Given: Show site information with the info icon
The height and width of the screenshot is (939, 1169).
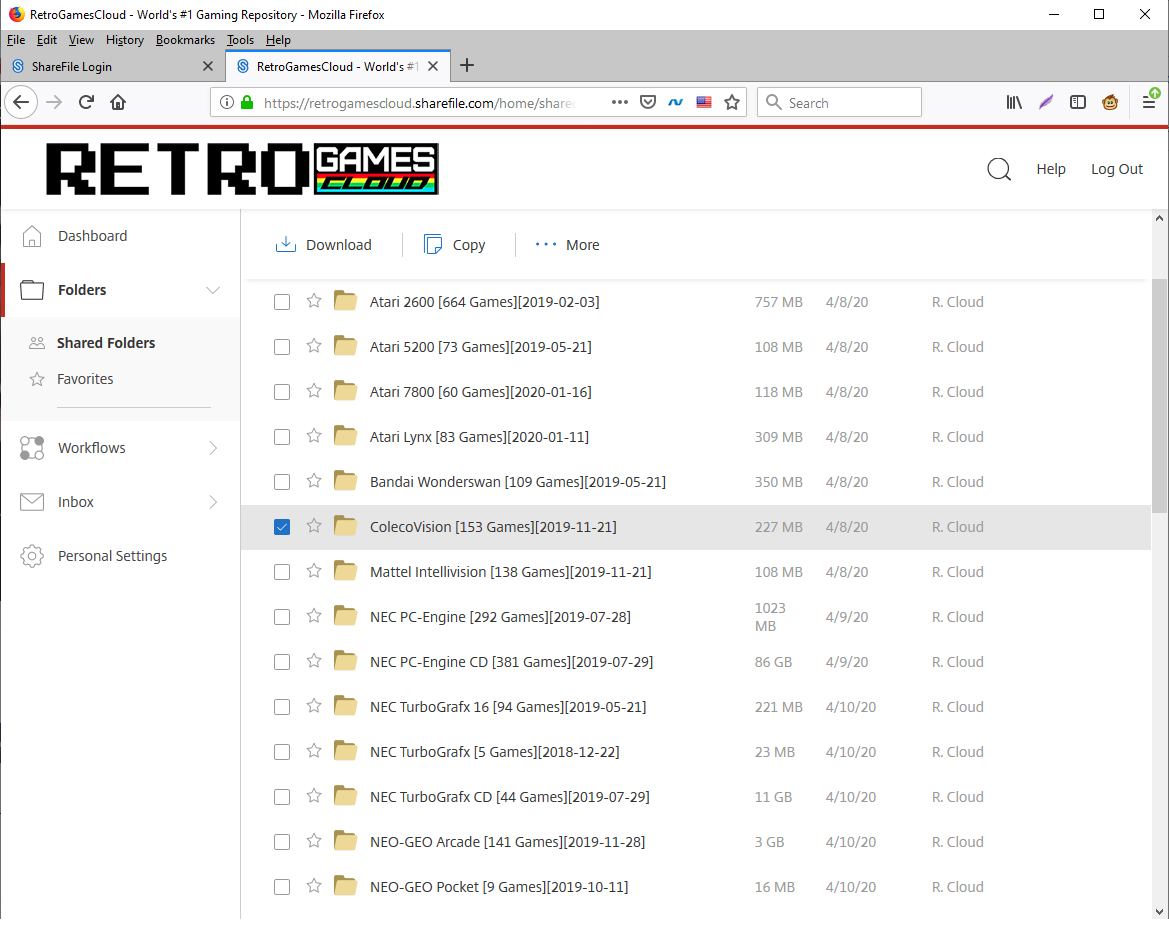Looking at the screenshot, I should tap(227, 102).
